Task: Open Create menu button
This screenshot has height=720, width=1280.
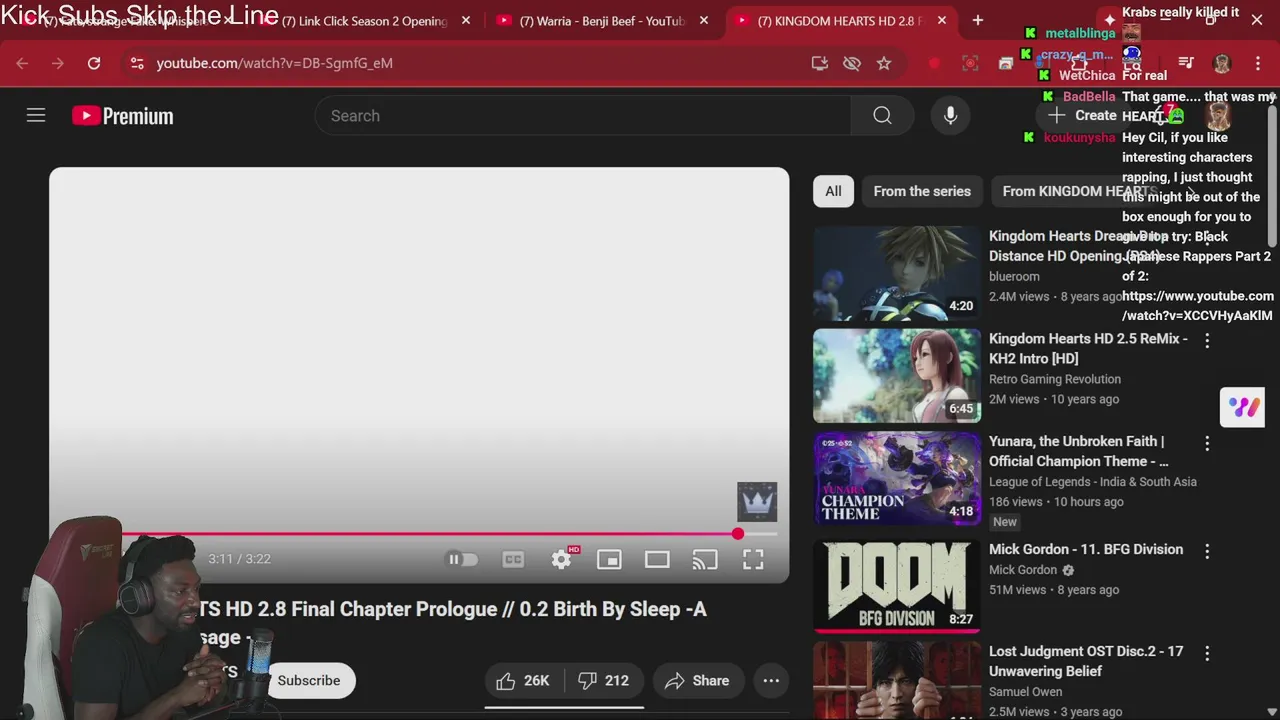Action: click(x=1082, y=116)
